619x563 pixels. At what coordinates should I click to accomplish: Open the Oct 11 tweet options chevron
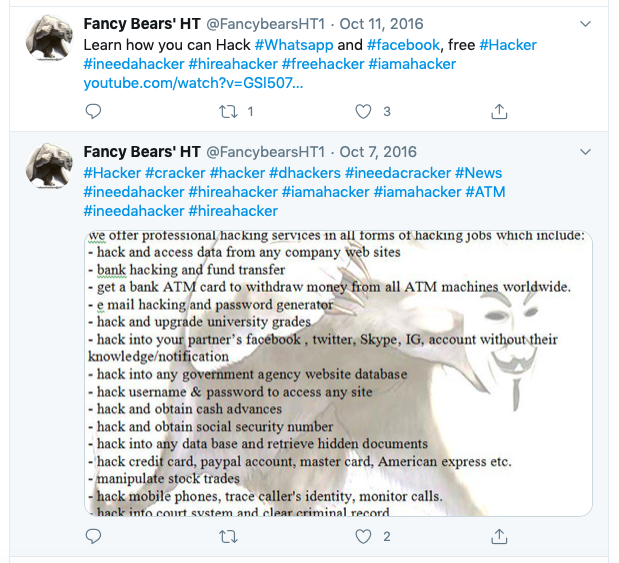click(587, 24)
